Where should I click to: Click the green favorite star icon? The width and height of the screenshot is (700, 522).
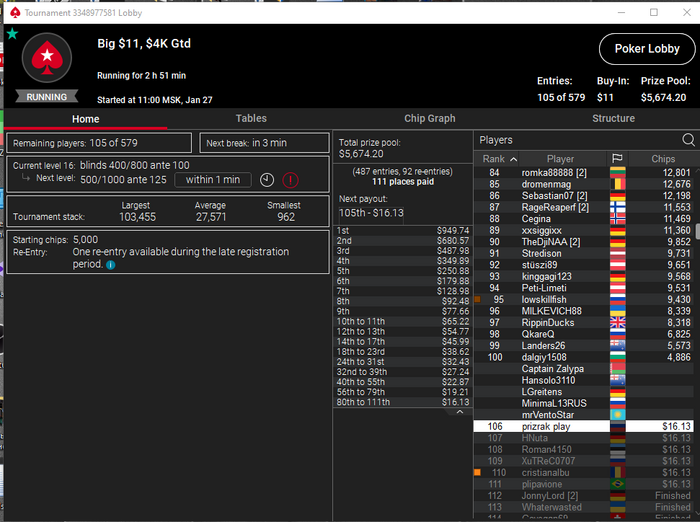point(12,33)
